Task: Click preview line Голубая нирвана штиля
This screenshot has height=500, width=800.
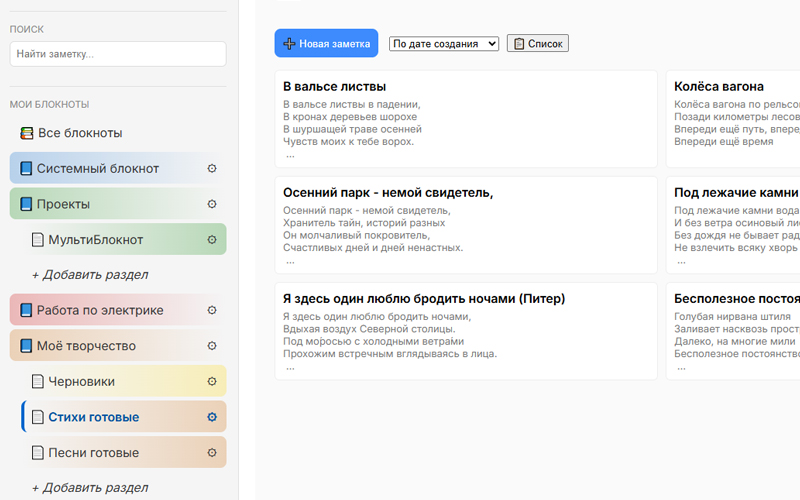Action: point(732,317)
